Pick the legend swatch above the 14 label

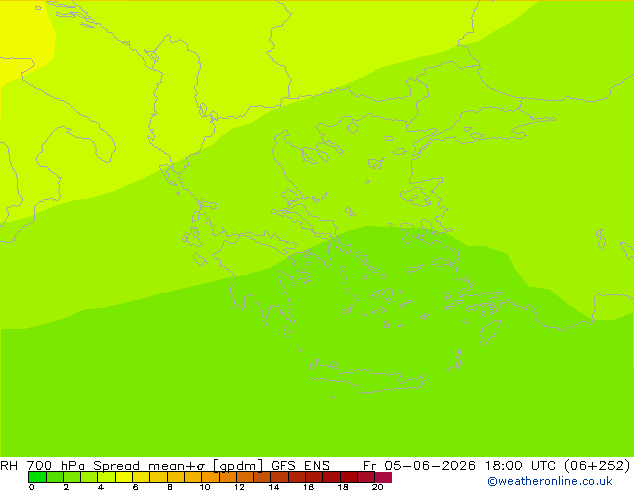coord(279,477)
